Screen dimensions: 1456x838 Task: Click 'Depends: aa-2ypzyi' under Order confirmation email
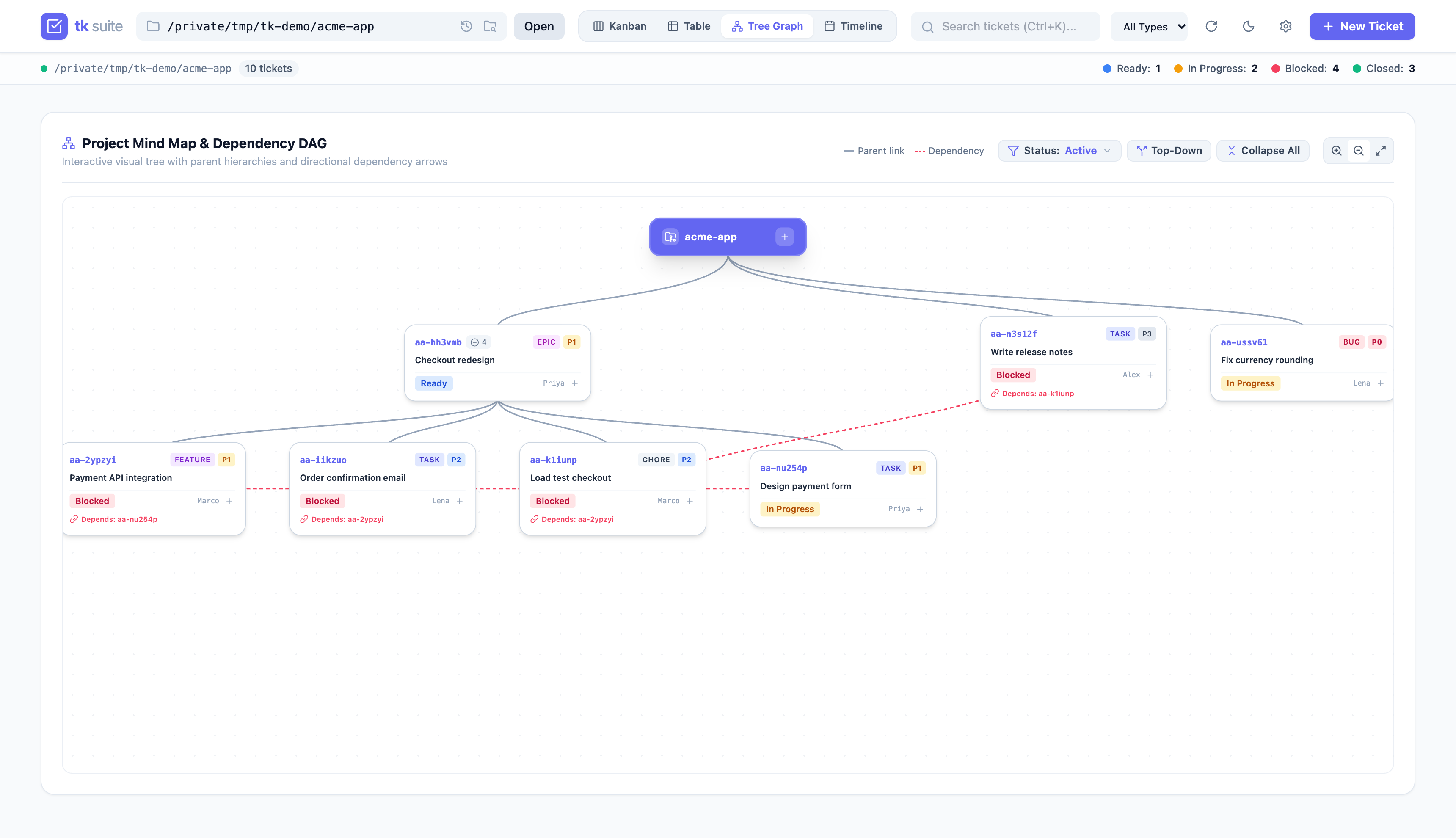coord(347,520)
